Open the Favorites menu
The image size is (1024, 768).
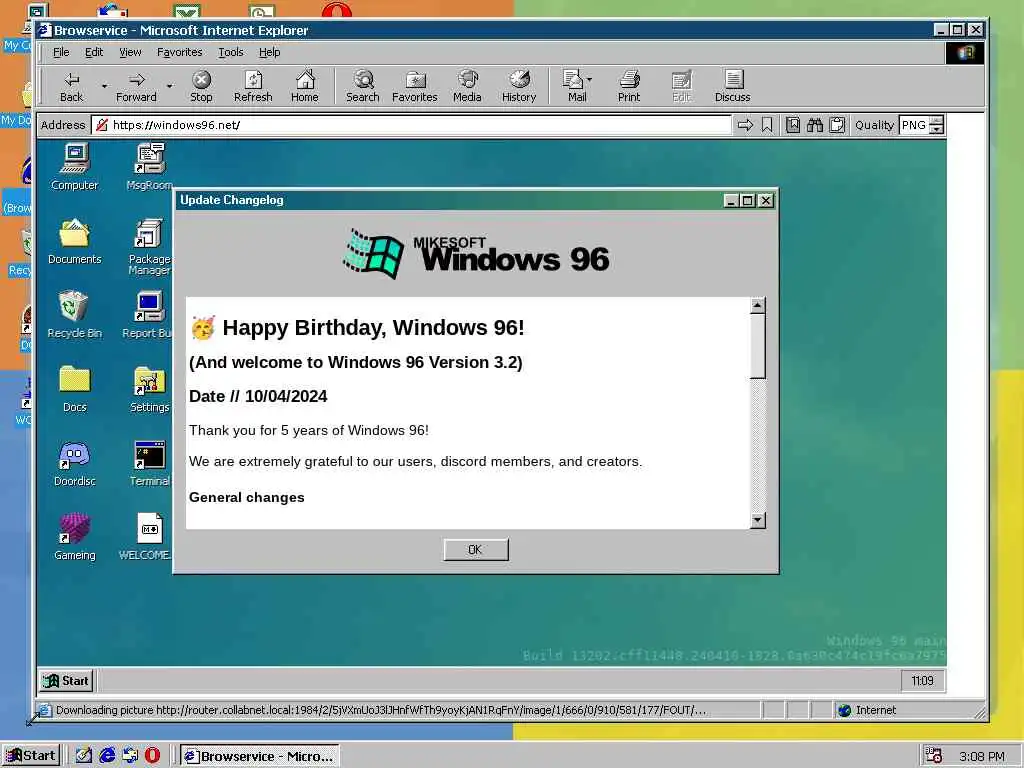(x=180, y=52)
